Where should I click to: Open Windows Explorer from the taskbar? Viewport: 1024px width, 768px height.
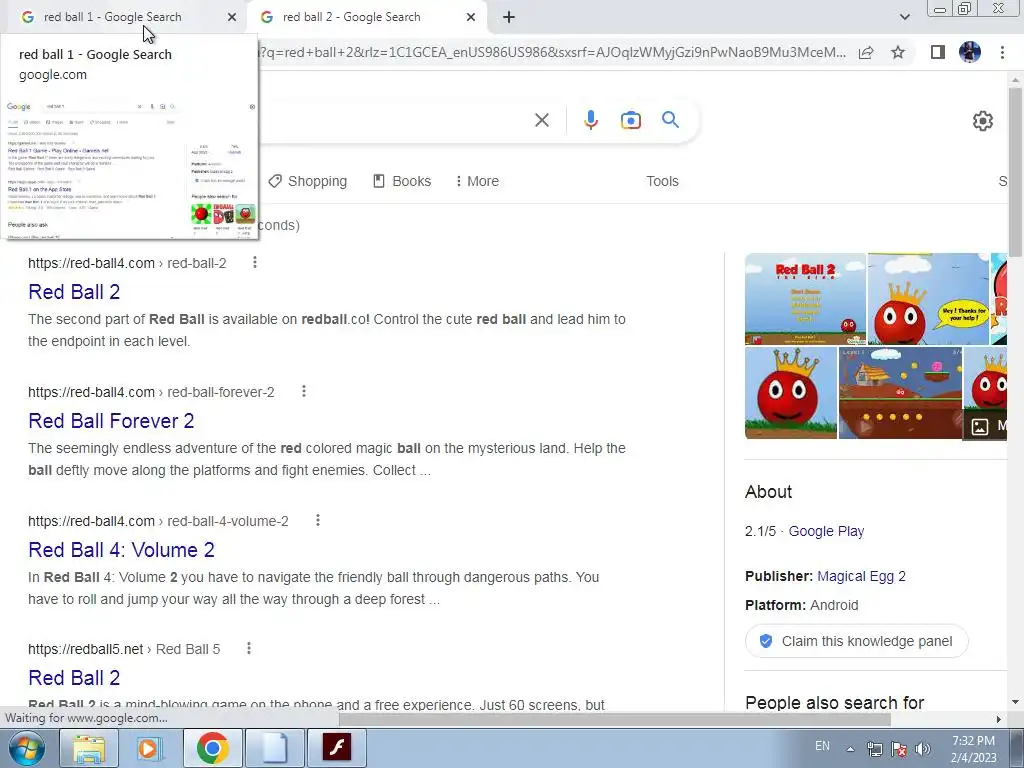pyautogui.click(x=89, y=748)
